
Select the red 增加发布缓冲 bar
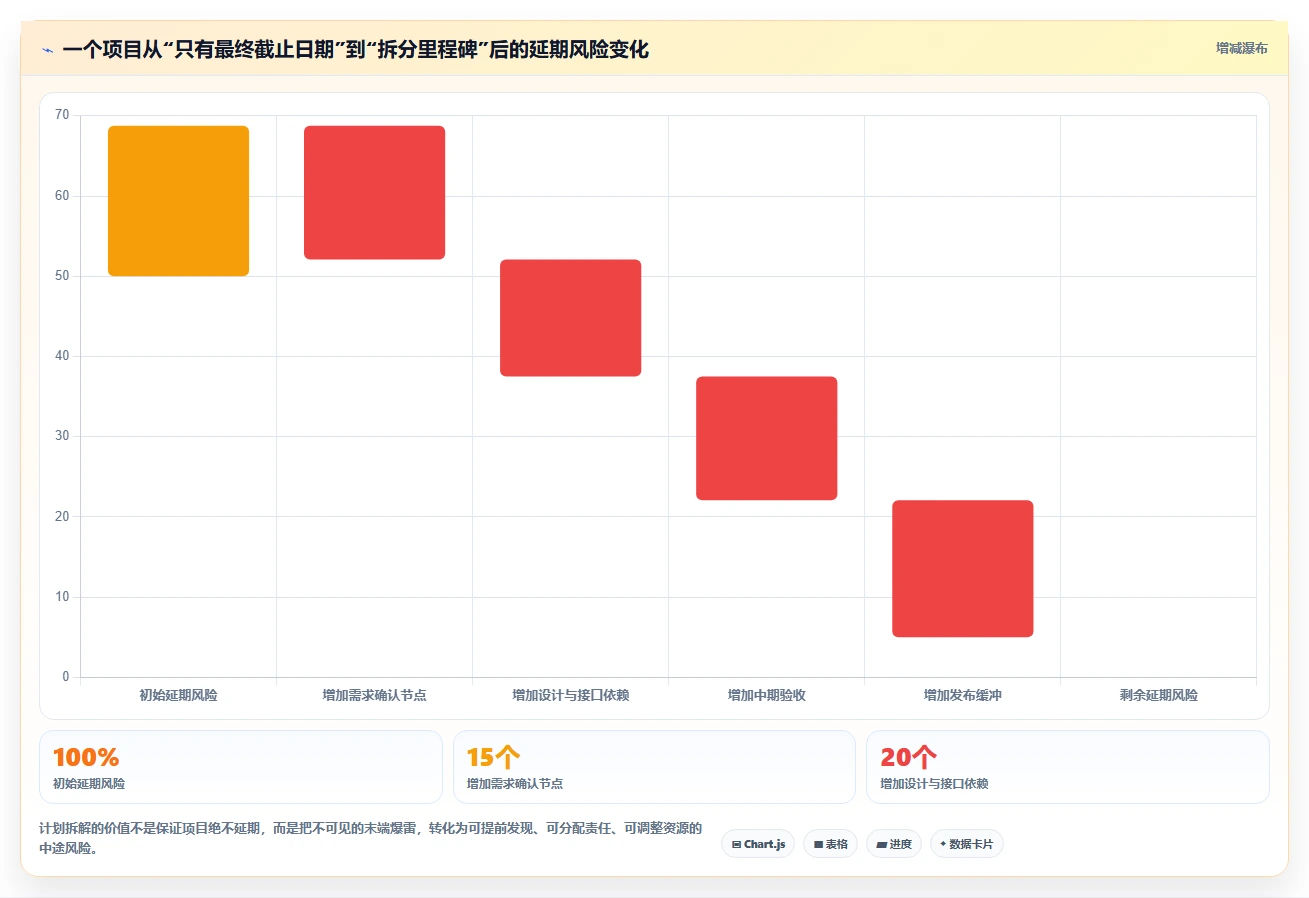coord(962,568)
